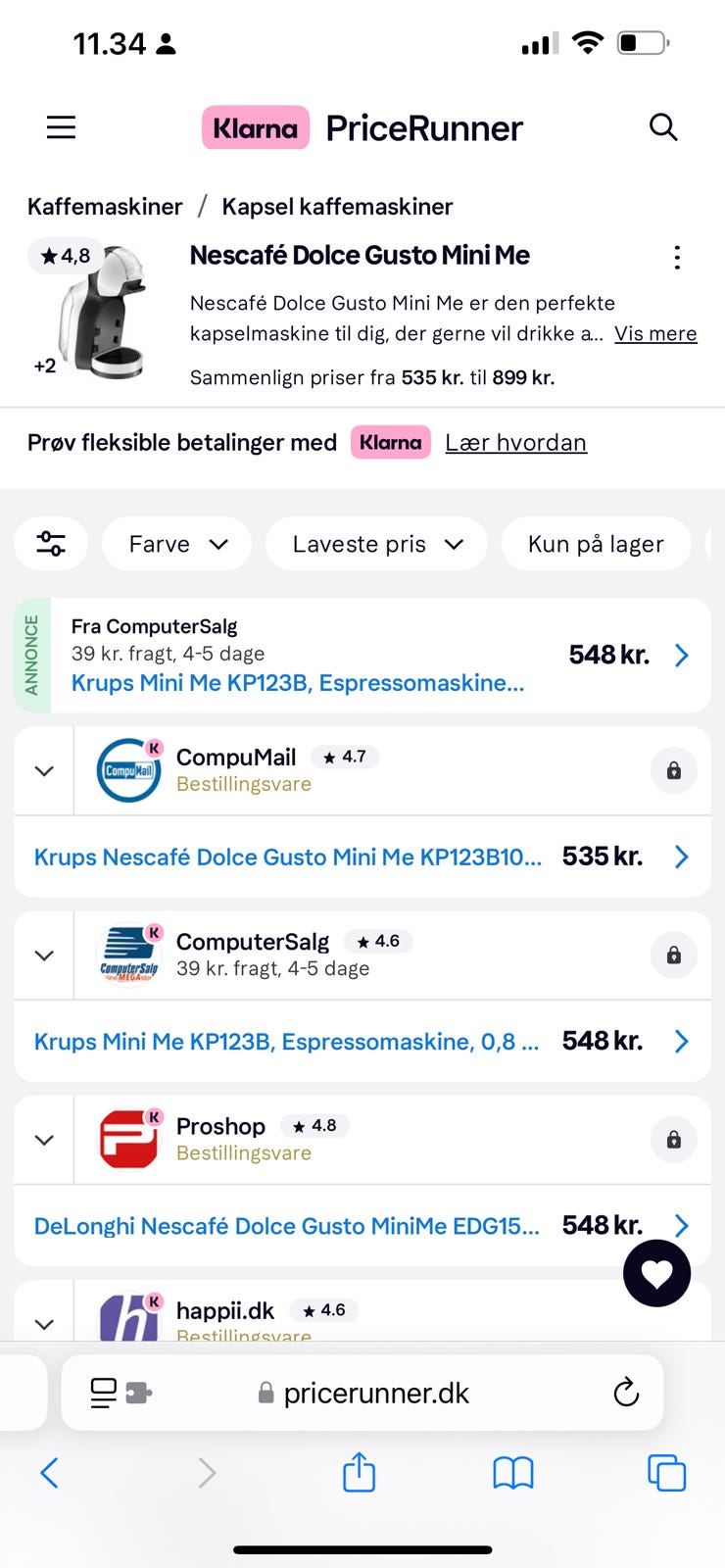The height and width of the screenshot is (1568, 725).
Task: Expand the Proshop offer details
Action: coord(44,1140)
